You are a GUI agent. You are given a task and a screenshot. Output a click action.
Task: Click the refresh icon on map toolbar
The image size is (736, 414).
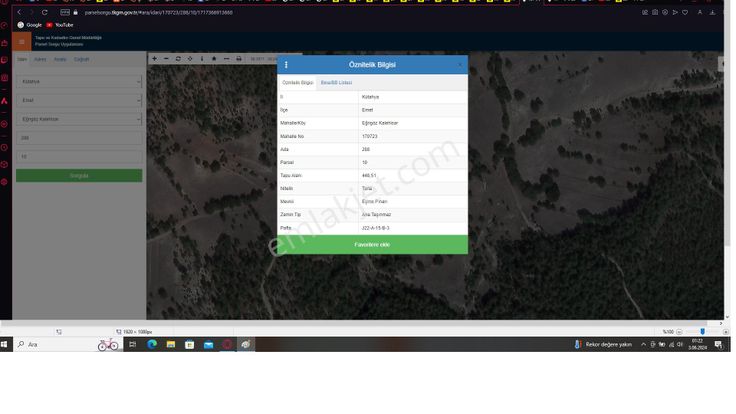(178, 59)
